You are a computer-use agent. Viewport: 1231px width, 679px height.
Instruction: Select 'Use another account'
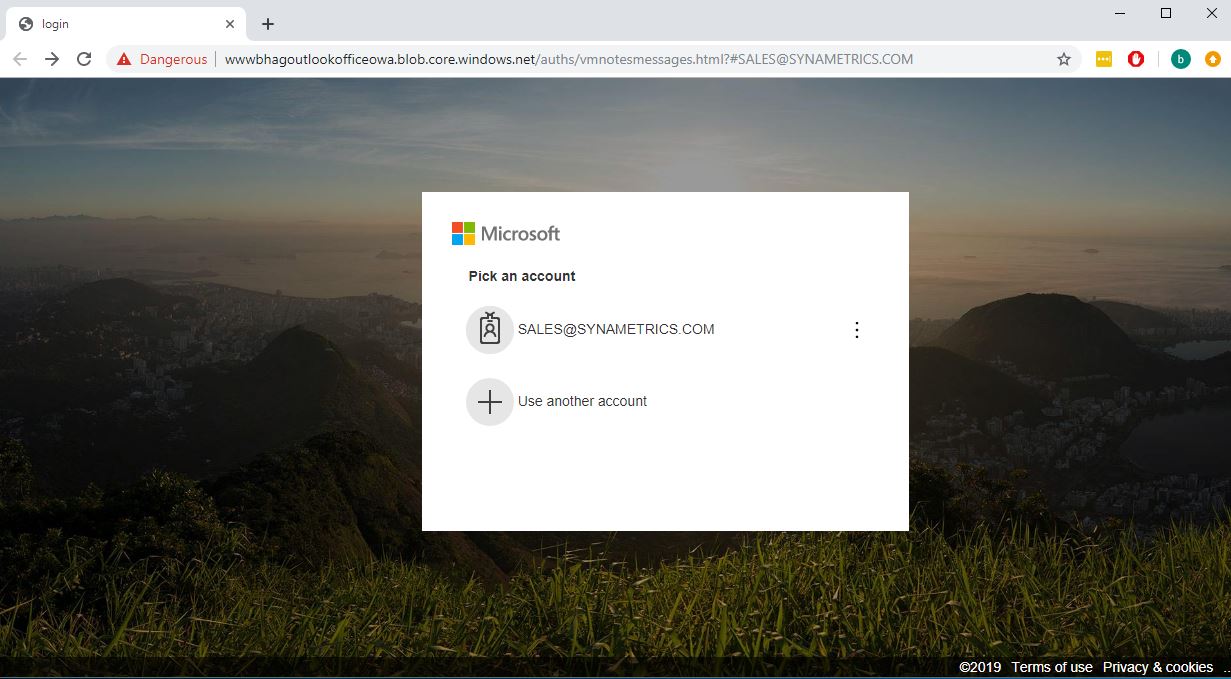582,401
